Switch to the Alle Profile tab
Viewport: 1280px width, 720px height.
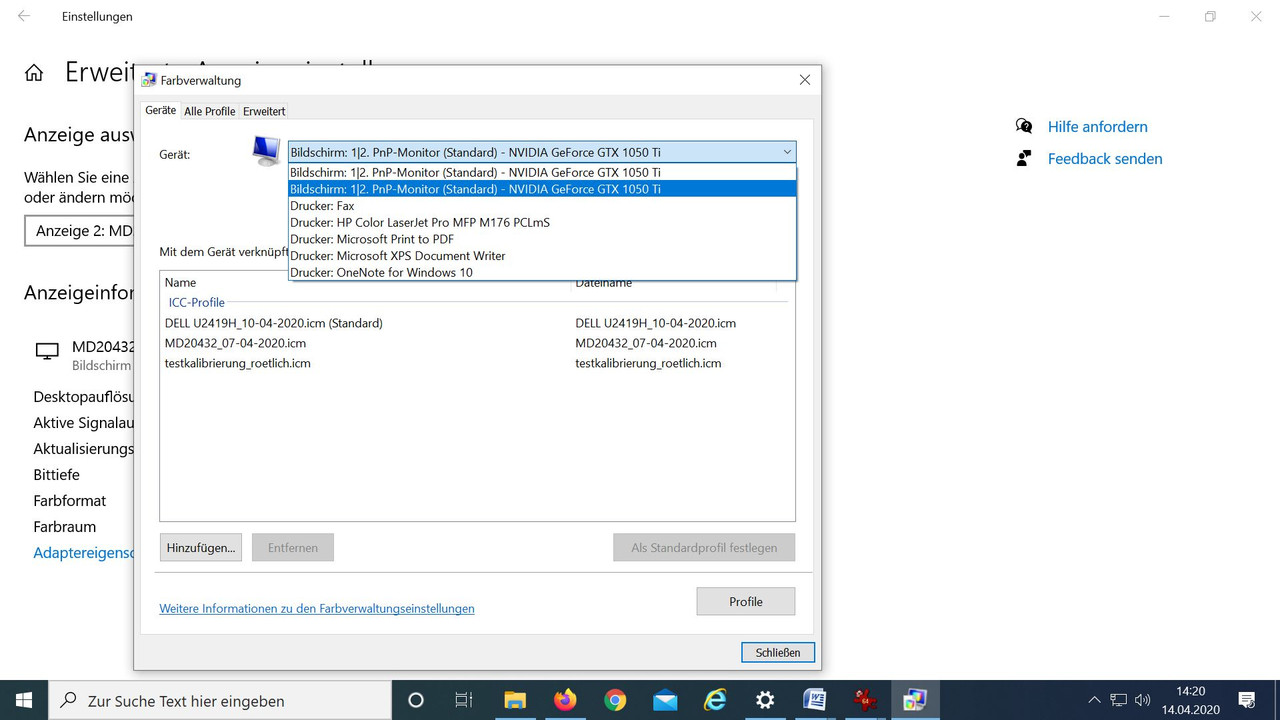click(x=210, y=111)
